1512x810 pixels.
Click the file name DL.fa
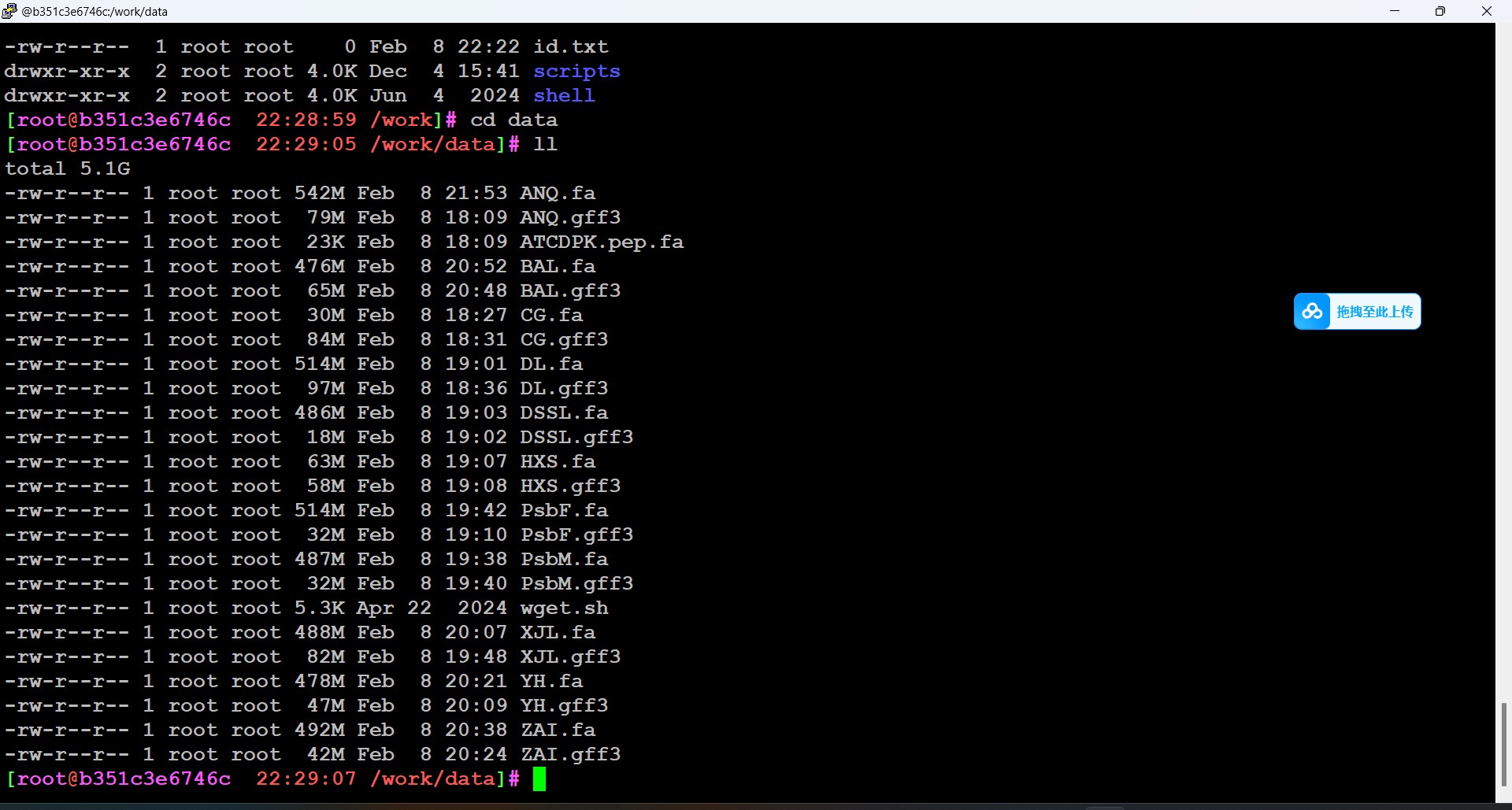click(551, 364)
